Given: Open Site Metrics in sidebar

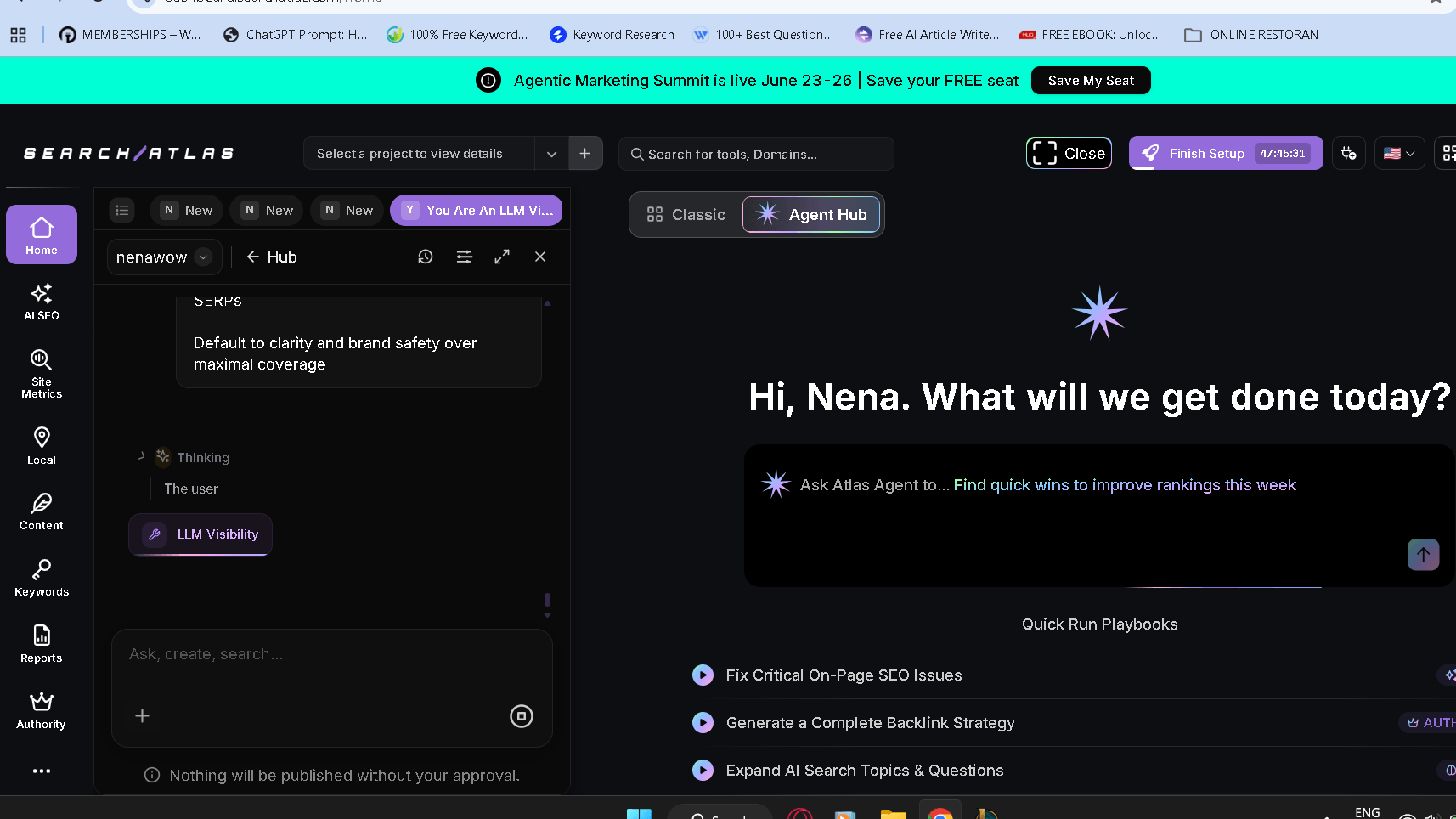Looking at the screenshot, I should coord(42,374).
